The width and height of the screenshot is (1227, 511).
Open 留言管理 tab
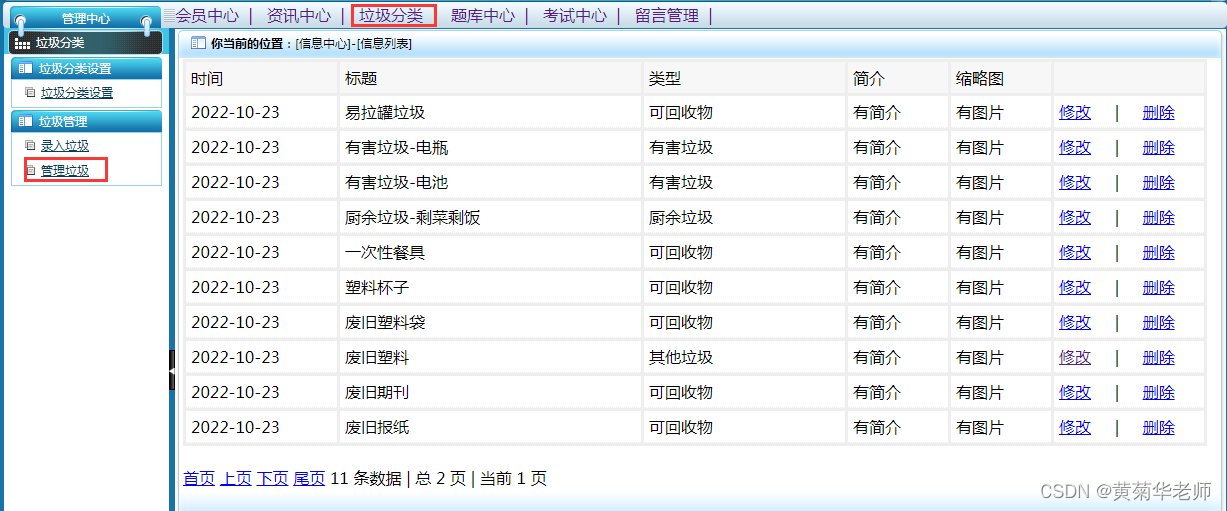tap(667, 15)
